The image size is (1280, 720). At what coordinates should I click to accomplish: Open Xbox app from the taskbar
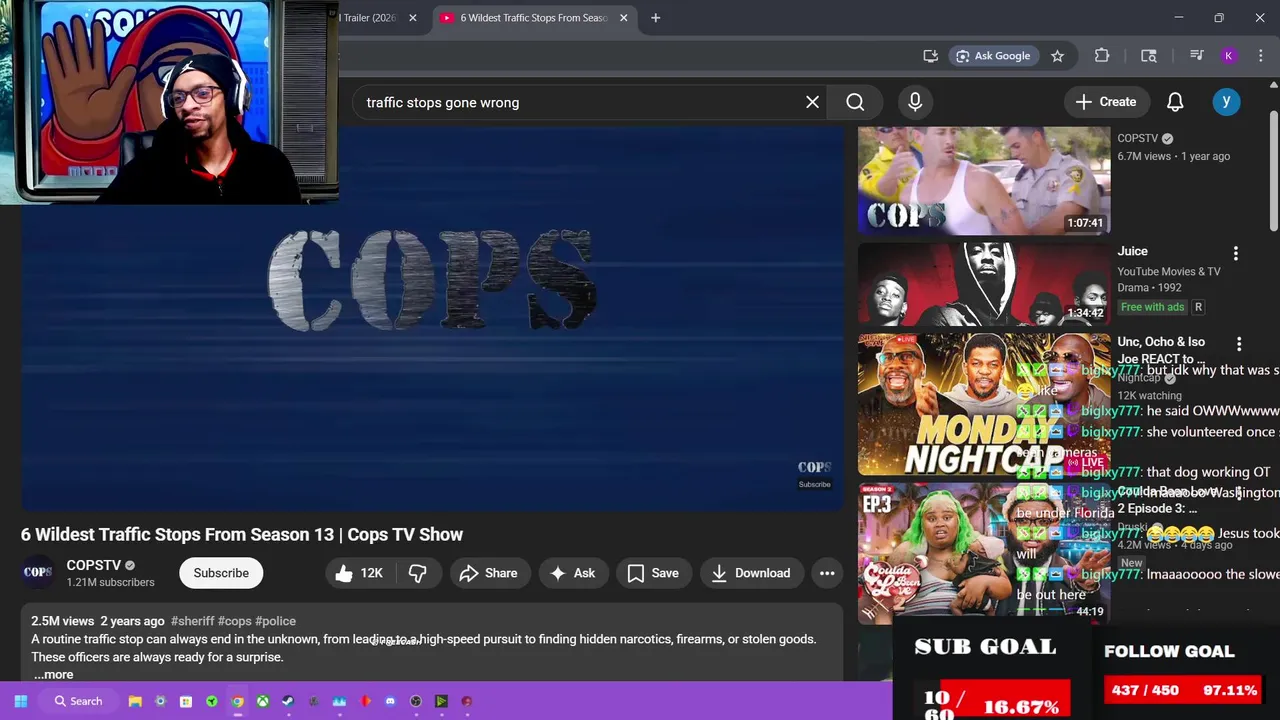coord(262,701)
